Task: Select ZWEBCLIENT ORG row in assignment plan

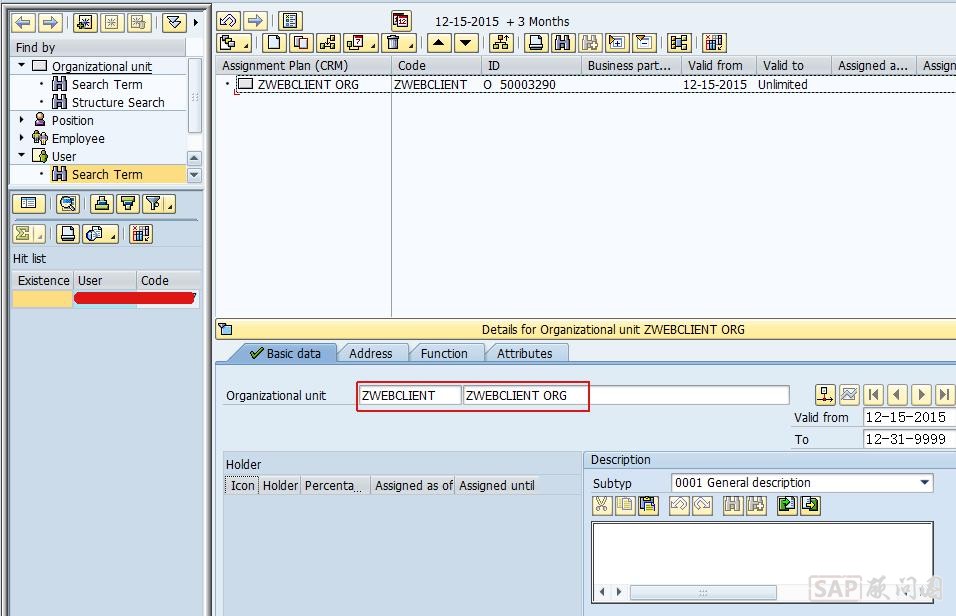Action: 307,85
